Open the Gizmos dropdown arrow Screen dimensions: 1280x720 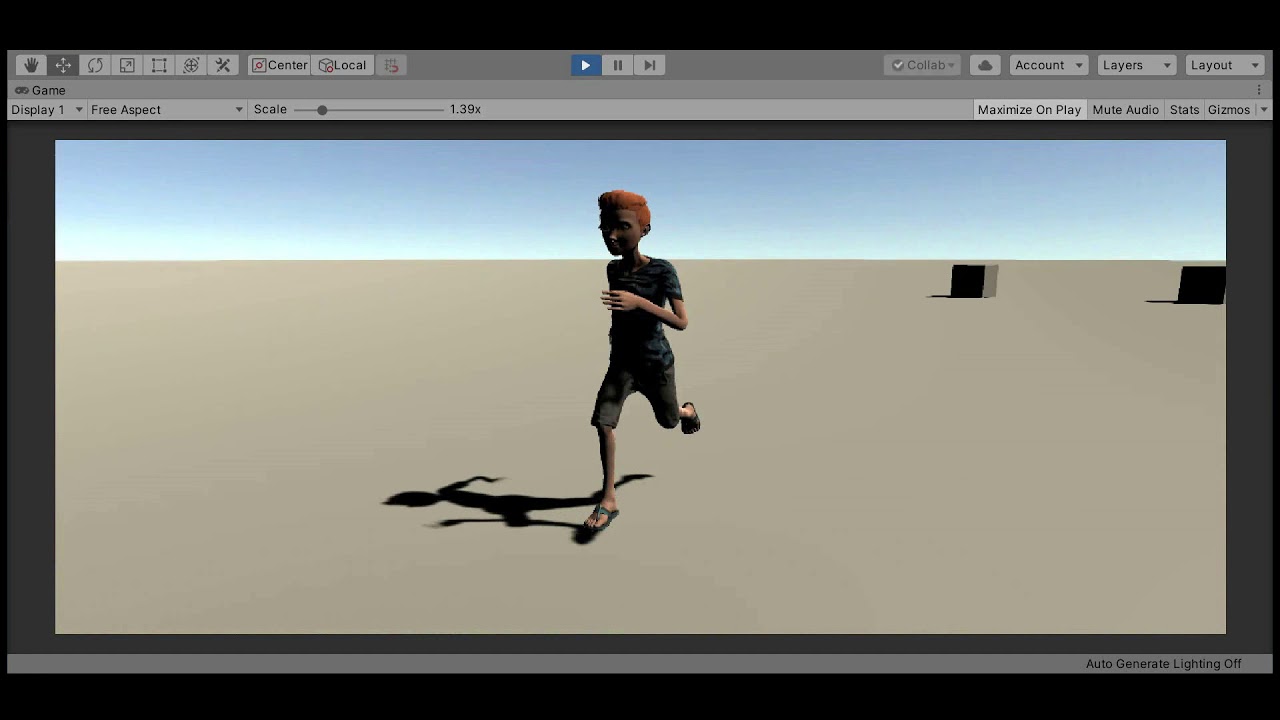(1264, 110)
